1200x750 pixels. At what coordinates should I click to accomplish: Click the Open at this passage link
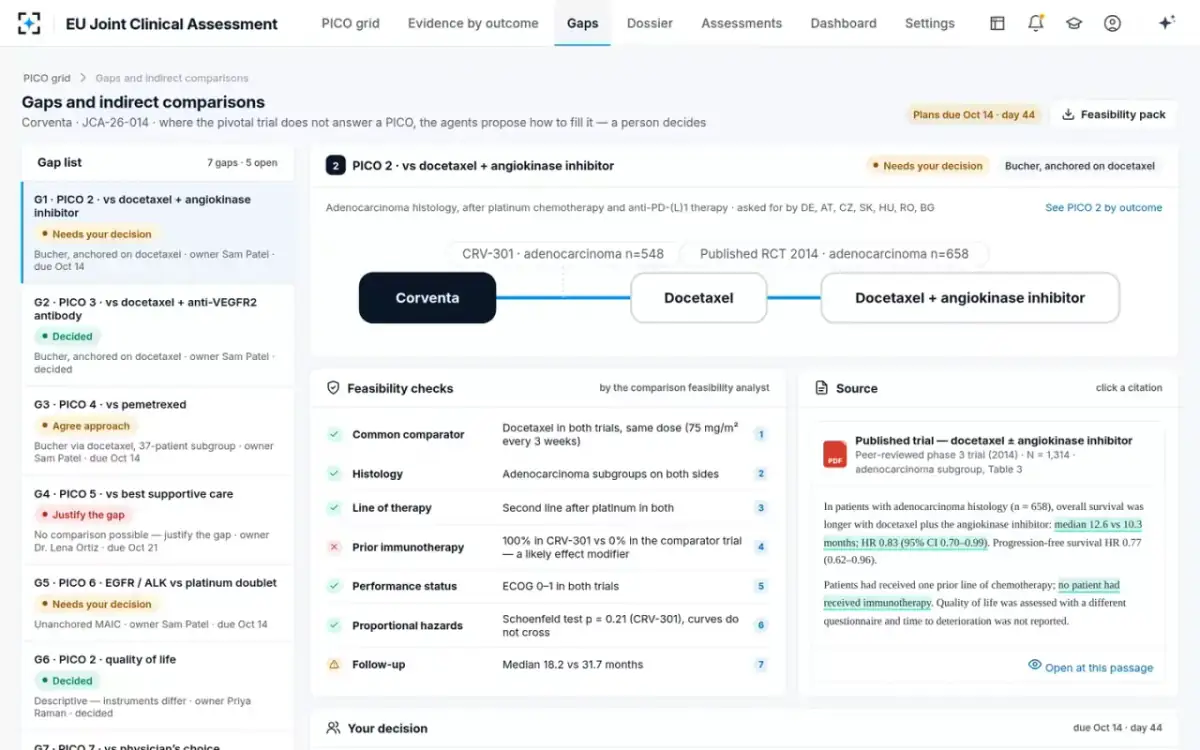[1091, 667]
